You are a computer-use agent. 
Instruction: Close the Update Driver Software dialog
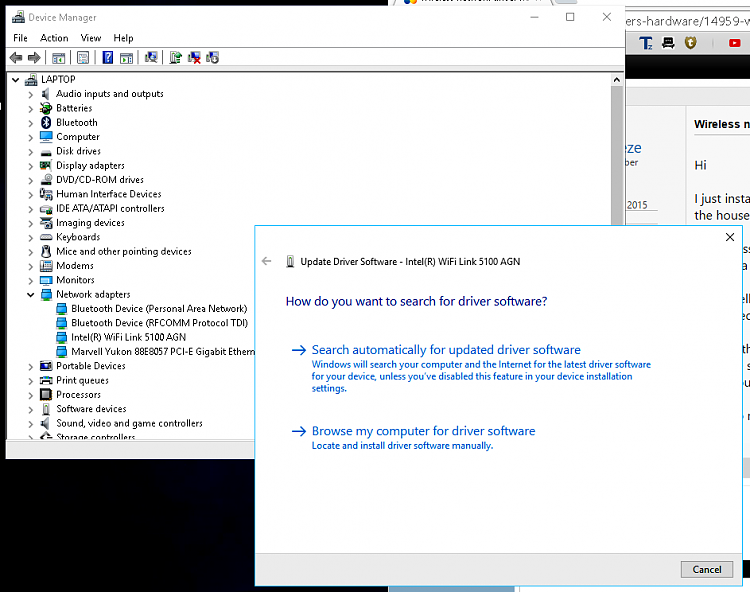[x=729, y=237]
